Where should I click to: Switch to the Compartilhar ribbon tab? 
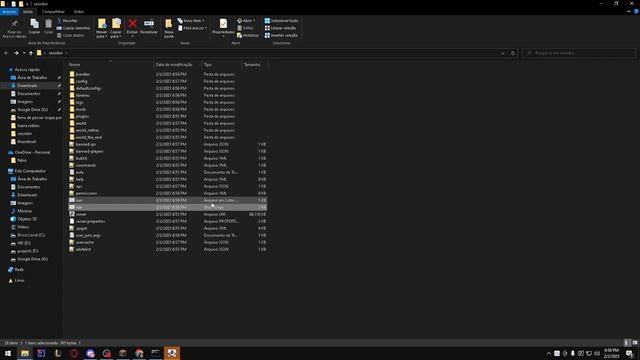pyautogui.click(x=53, y=12)
